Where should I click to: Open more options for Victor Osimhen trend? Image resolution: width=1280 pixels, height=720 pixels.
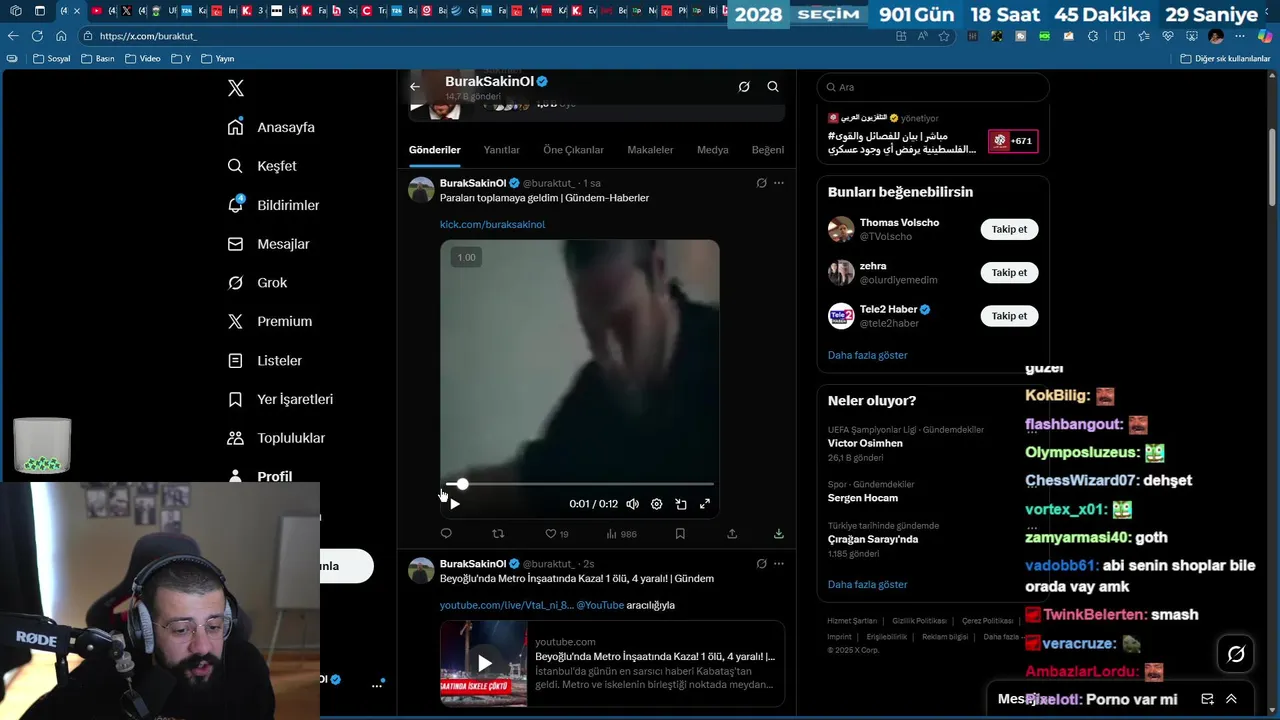pyautogui.click(x=1032, y=430)
